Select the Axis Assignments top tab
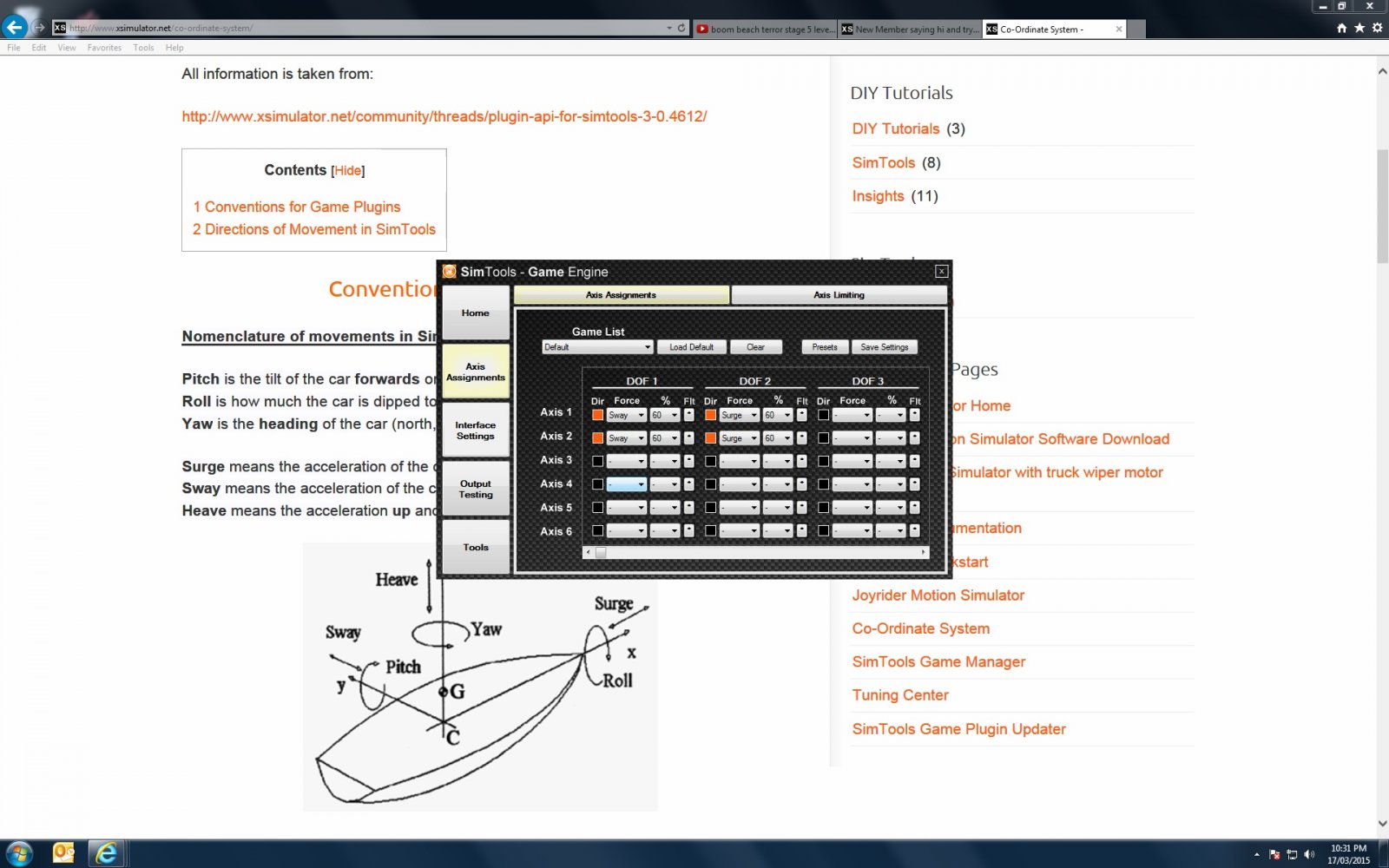 coord(621,295)
